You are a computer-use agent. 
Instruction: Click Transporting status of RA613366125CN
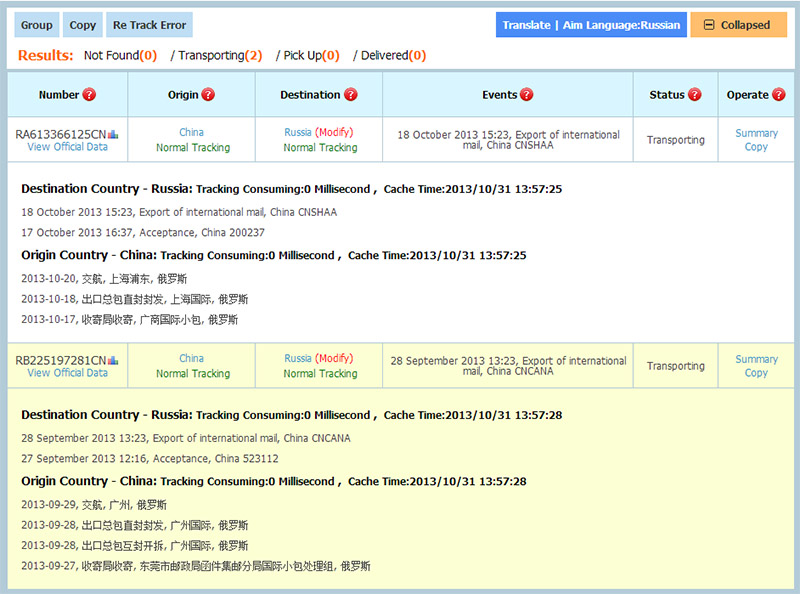[x=676, y=140]
